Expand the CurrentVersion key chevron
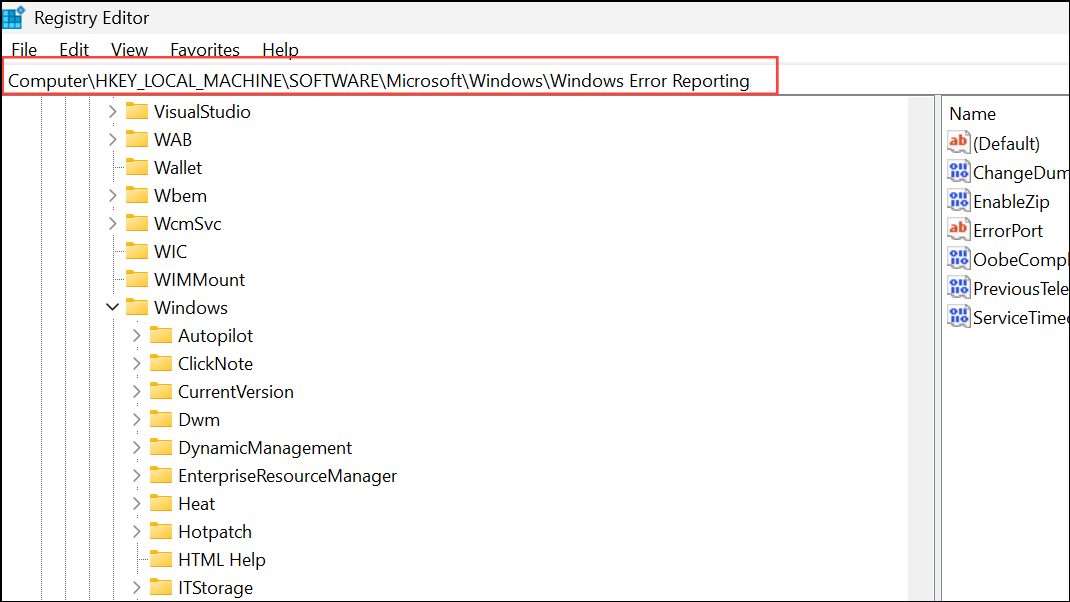Image resolution: width=1070 pixels, height=602 pixels. point(136,391)
